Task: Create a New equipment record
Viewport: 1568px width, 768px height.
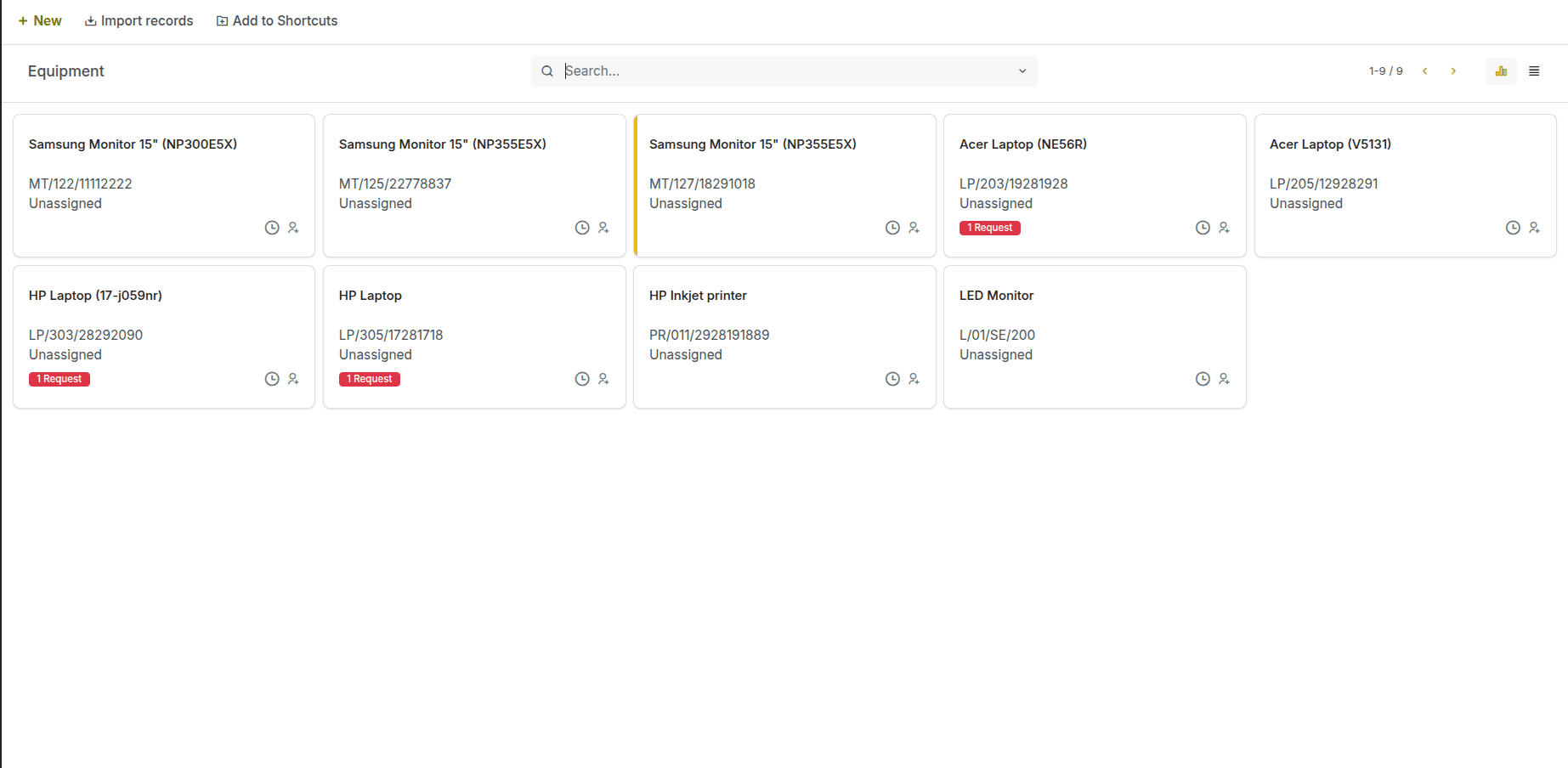Action: [x=40, y=20]
